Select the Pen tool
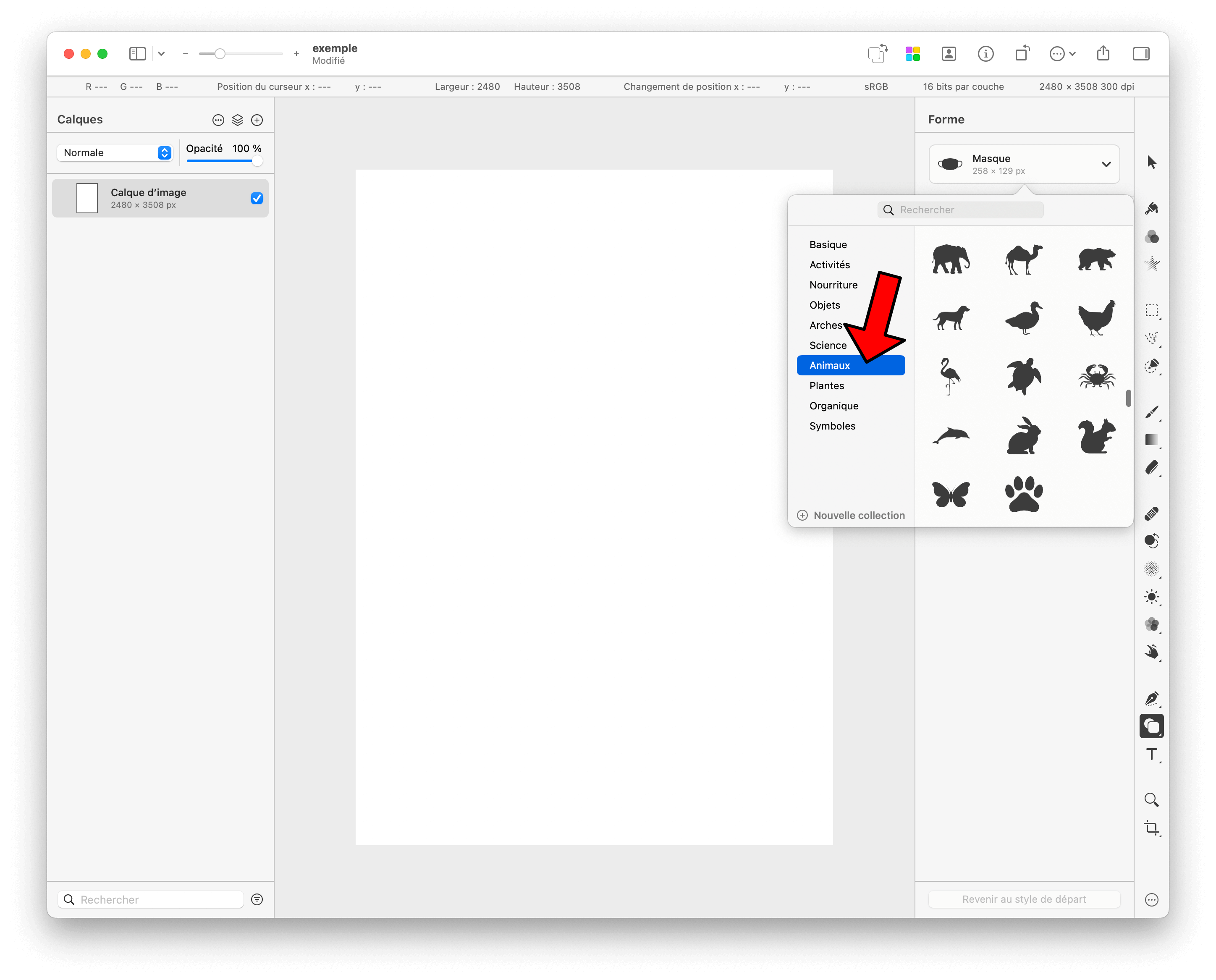This screenshot has height=980, width=1216. pyautogui.click(x=1151, y=699)
